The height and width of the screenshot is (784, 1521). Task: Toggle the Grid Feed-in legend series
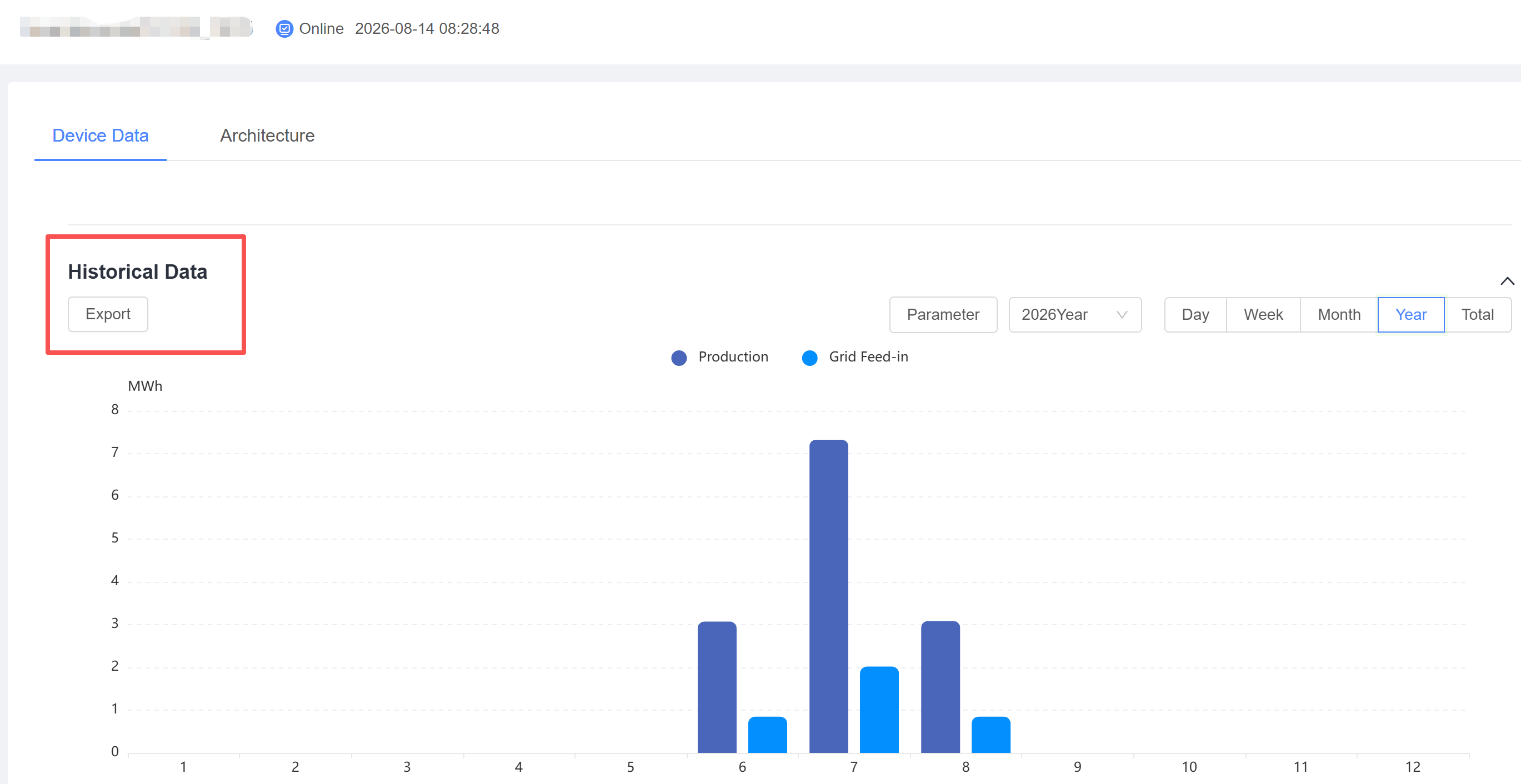tap(855, 357)
